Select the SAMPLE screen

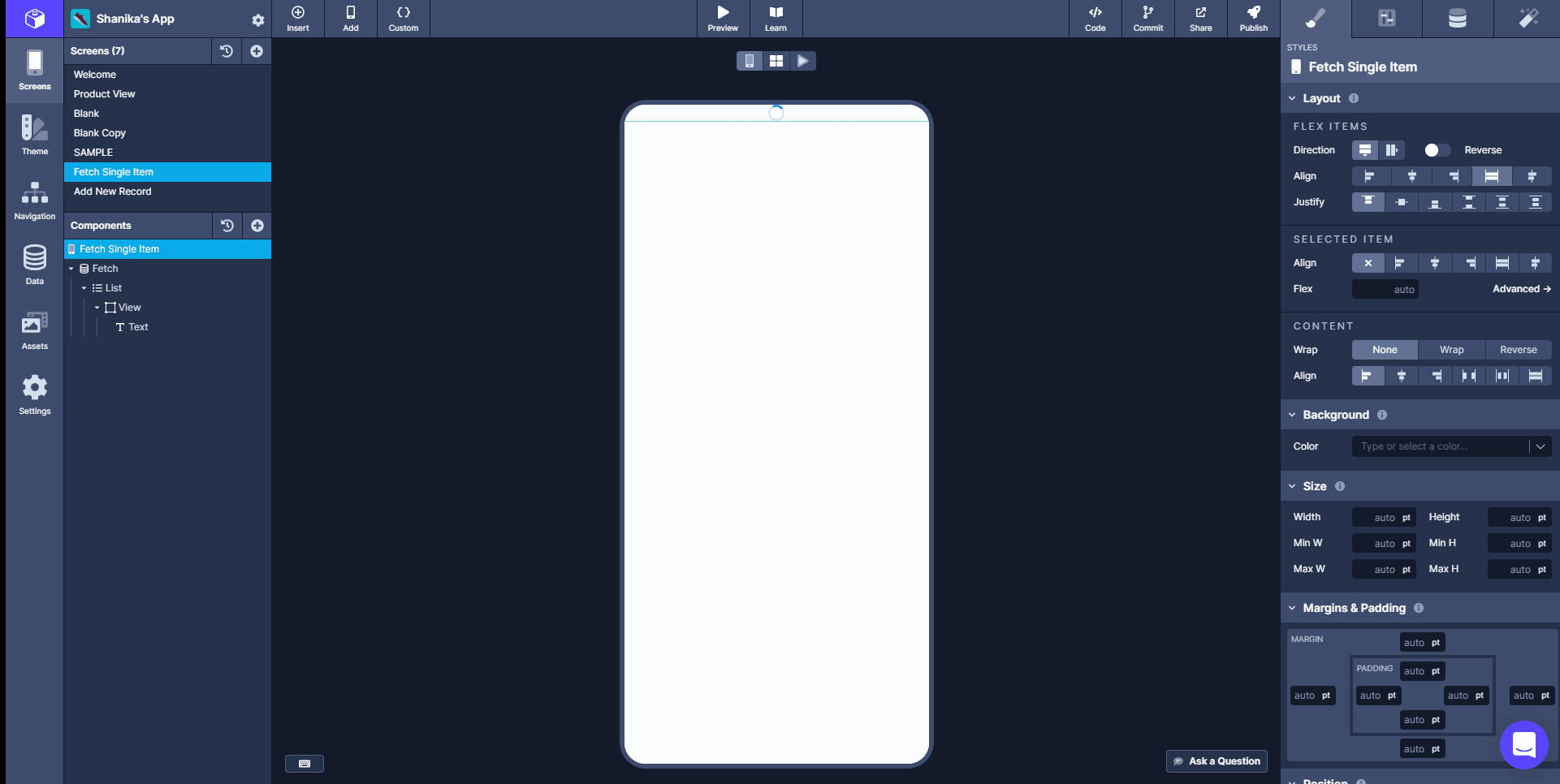(x=93, y=152)
